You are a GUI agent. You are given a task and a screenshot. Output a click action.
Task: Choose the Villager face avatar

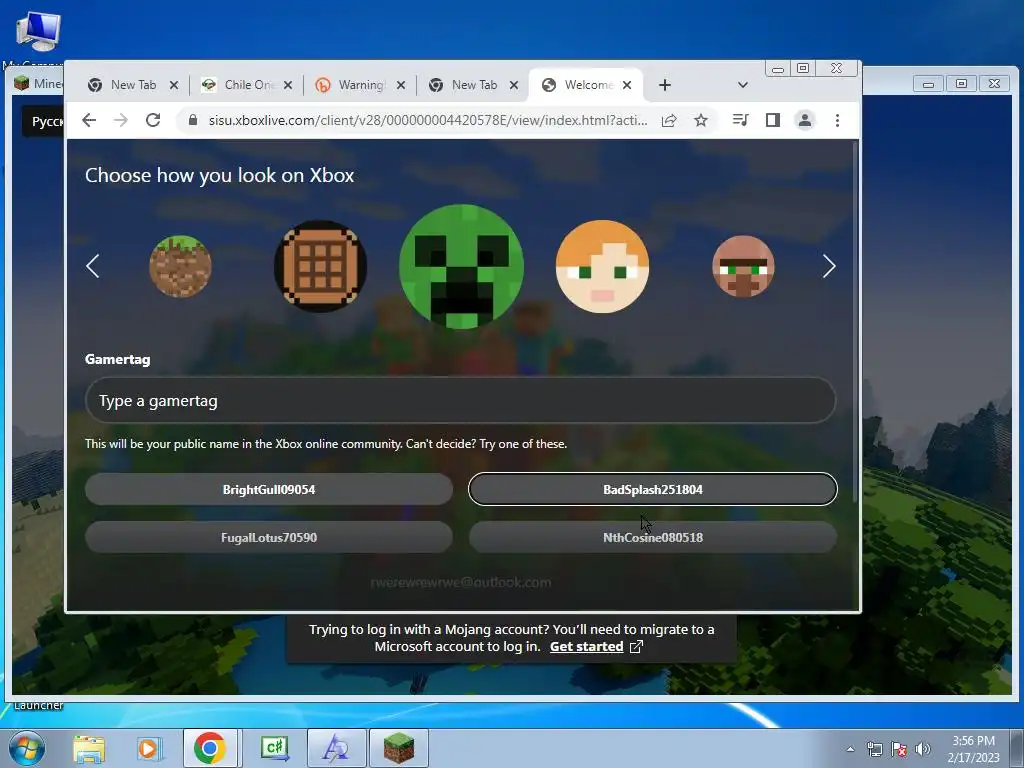click(743, 266)
